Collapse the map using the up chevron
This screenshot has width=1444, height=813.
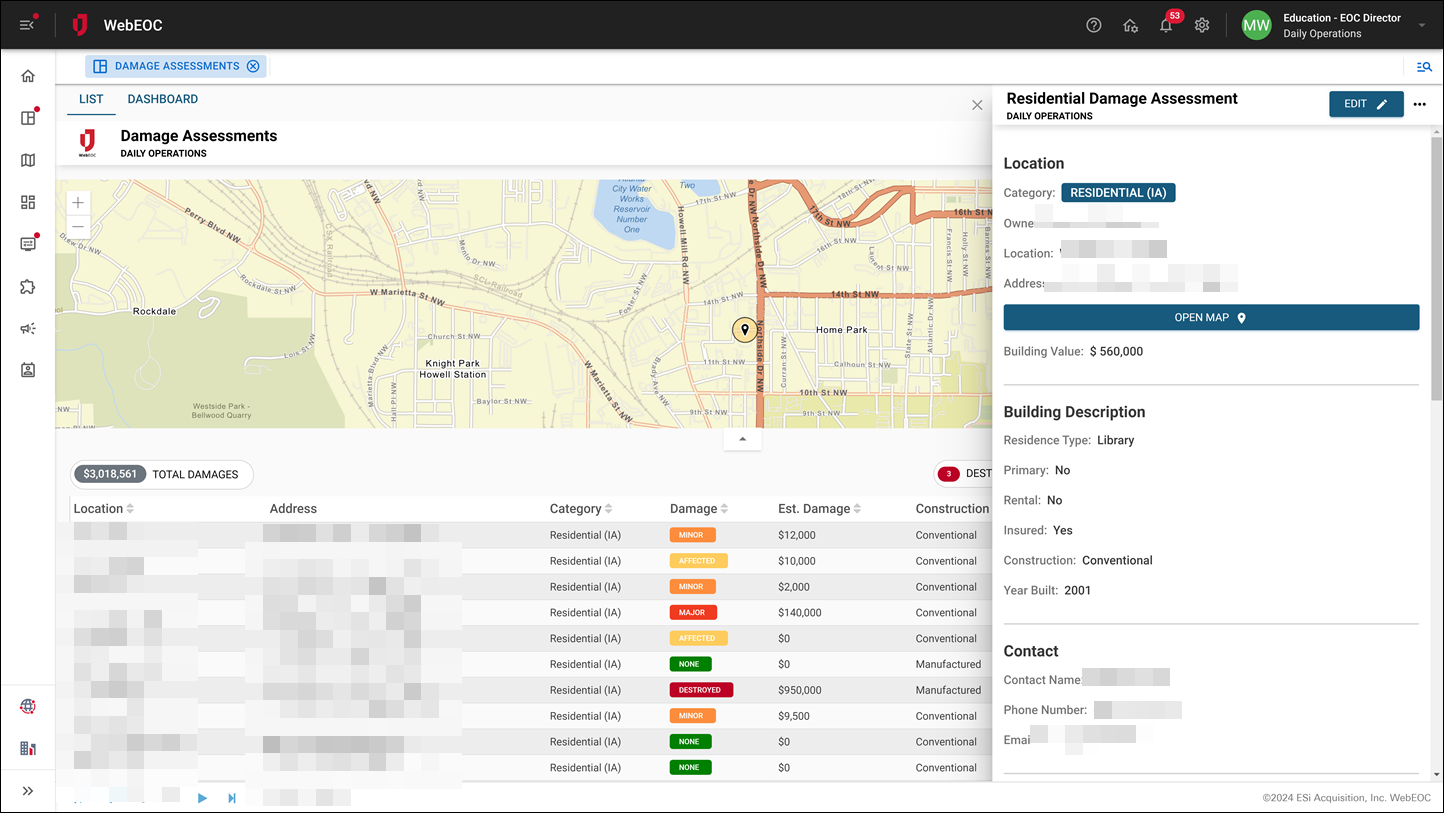point(742,438)
